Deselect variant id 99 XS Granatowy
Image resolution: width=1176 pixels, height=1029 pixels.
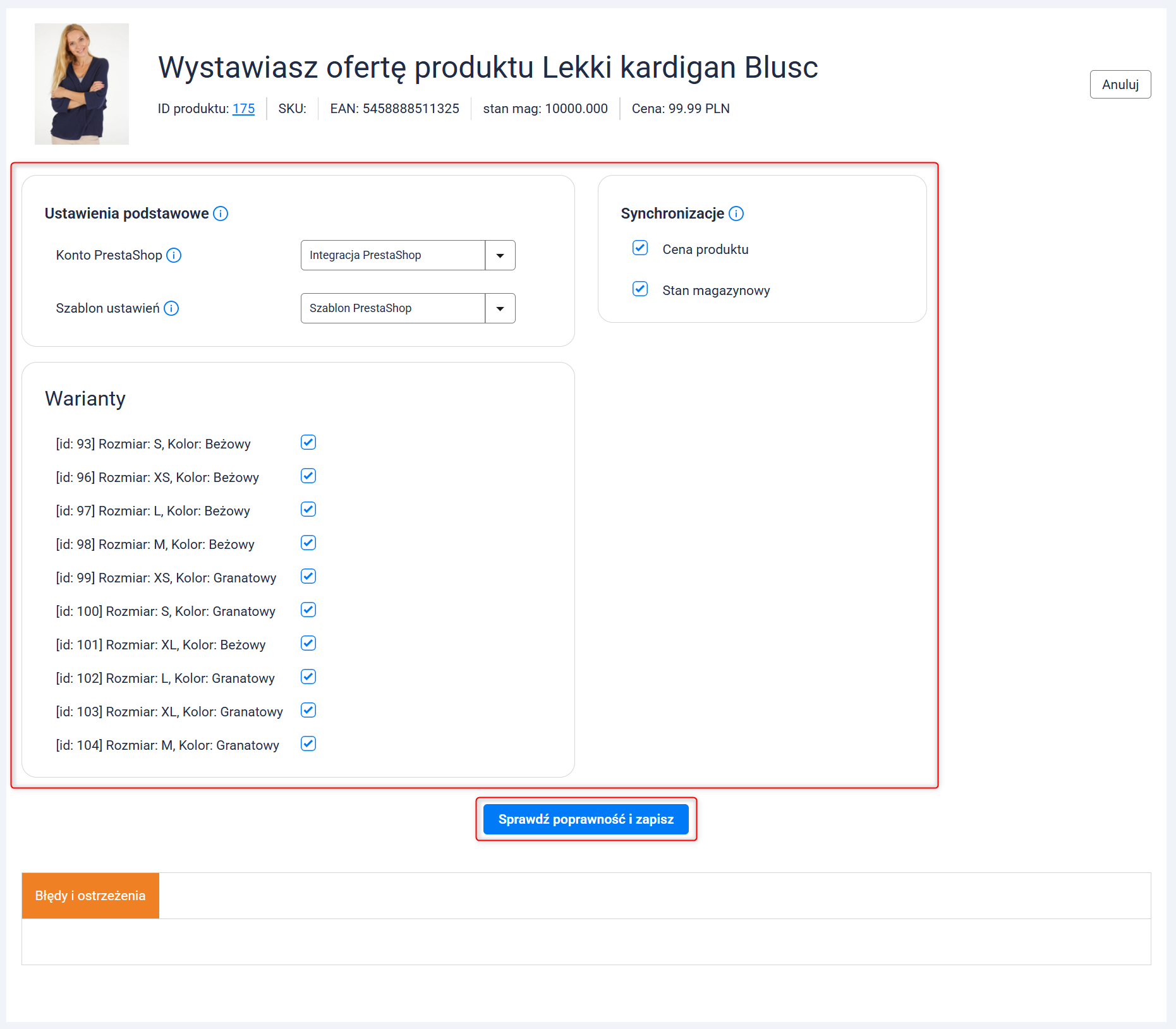(308, 577)
